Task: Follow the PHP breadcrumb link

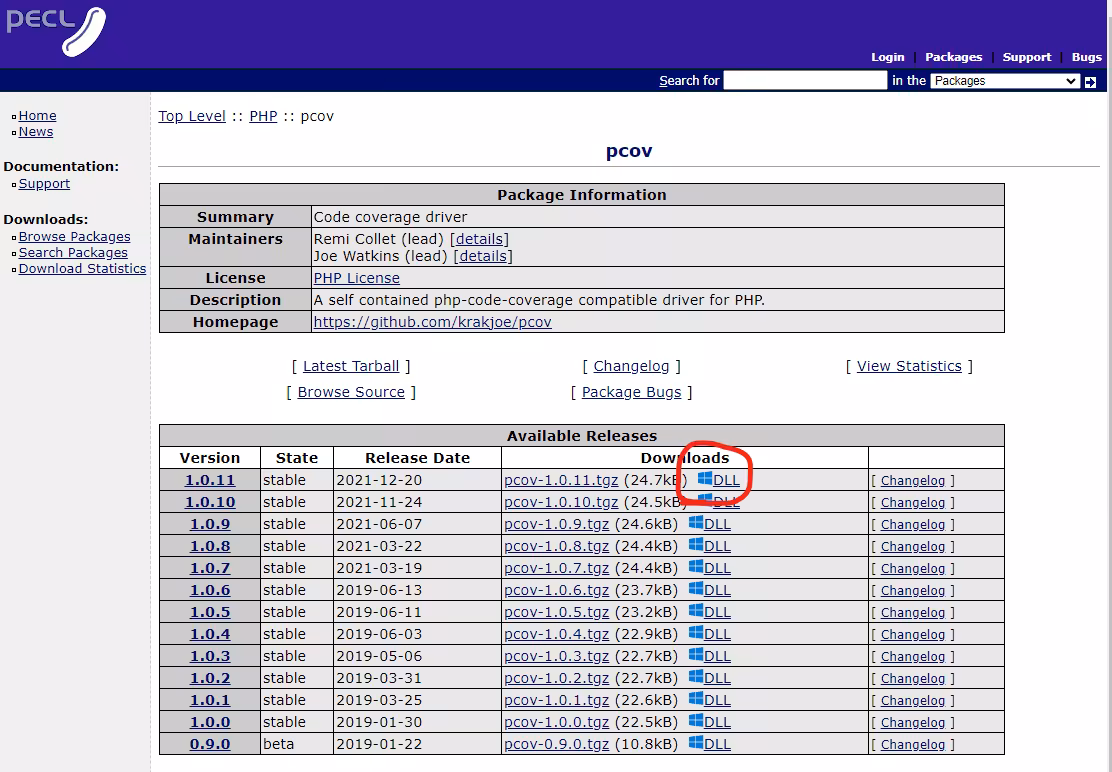Action: pos(263,116)
